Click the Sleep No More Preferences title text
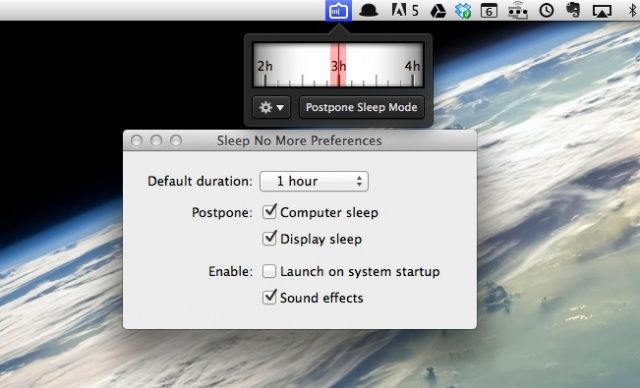Image resolution: width=640 pixels, height=388 pixels. (x=300, y=141)
